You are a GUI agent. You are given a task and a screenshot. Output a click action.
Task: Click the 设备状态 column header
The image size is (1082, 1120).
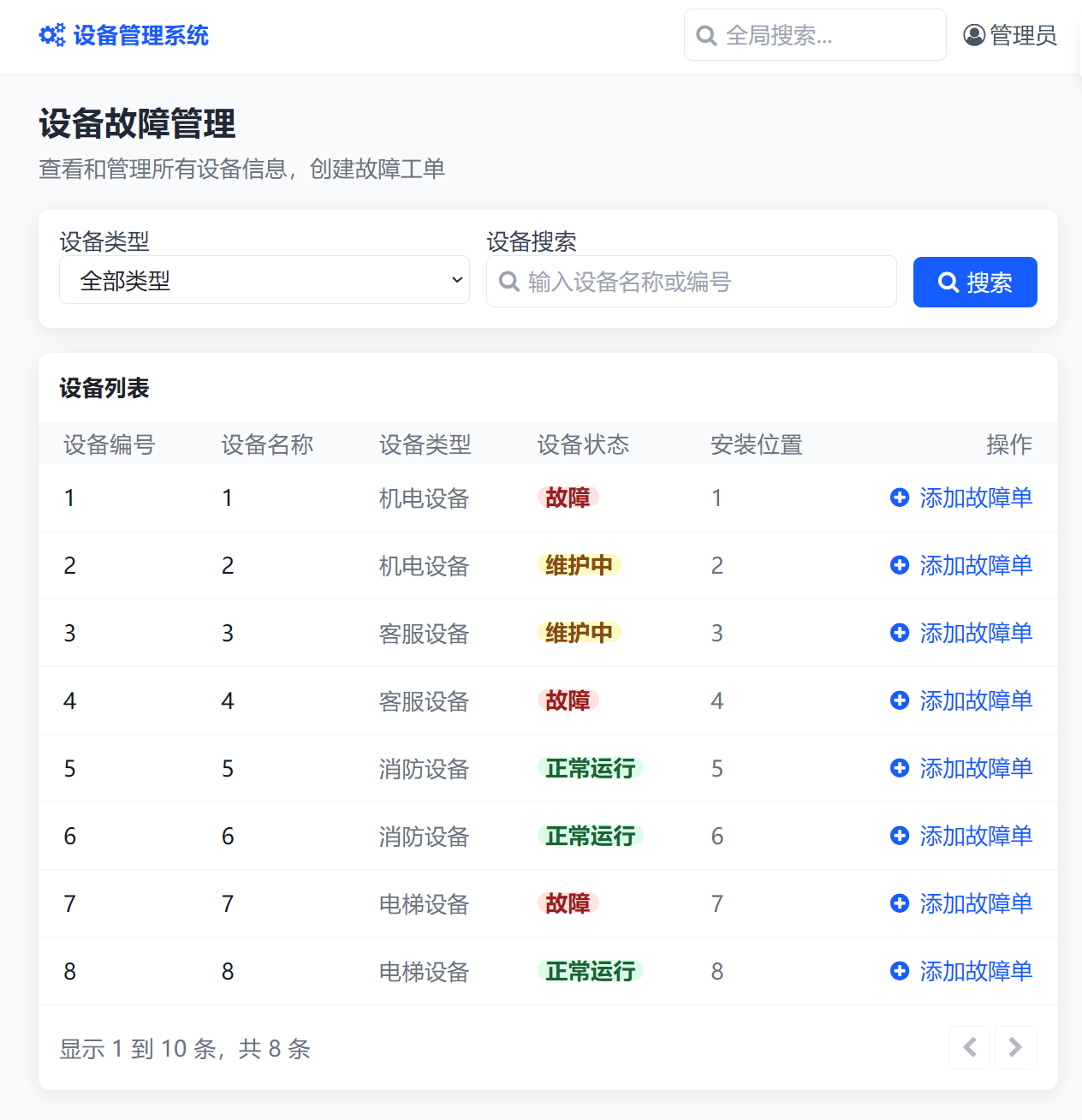583,444
